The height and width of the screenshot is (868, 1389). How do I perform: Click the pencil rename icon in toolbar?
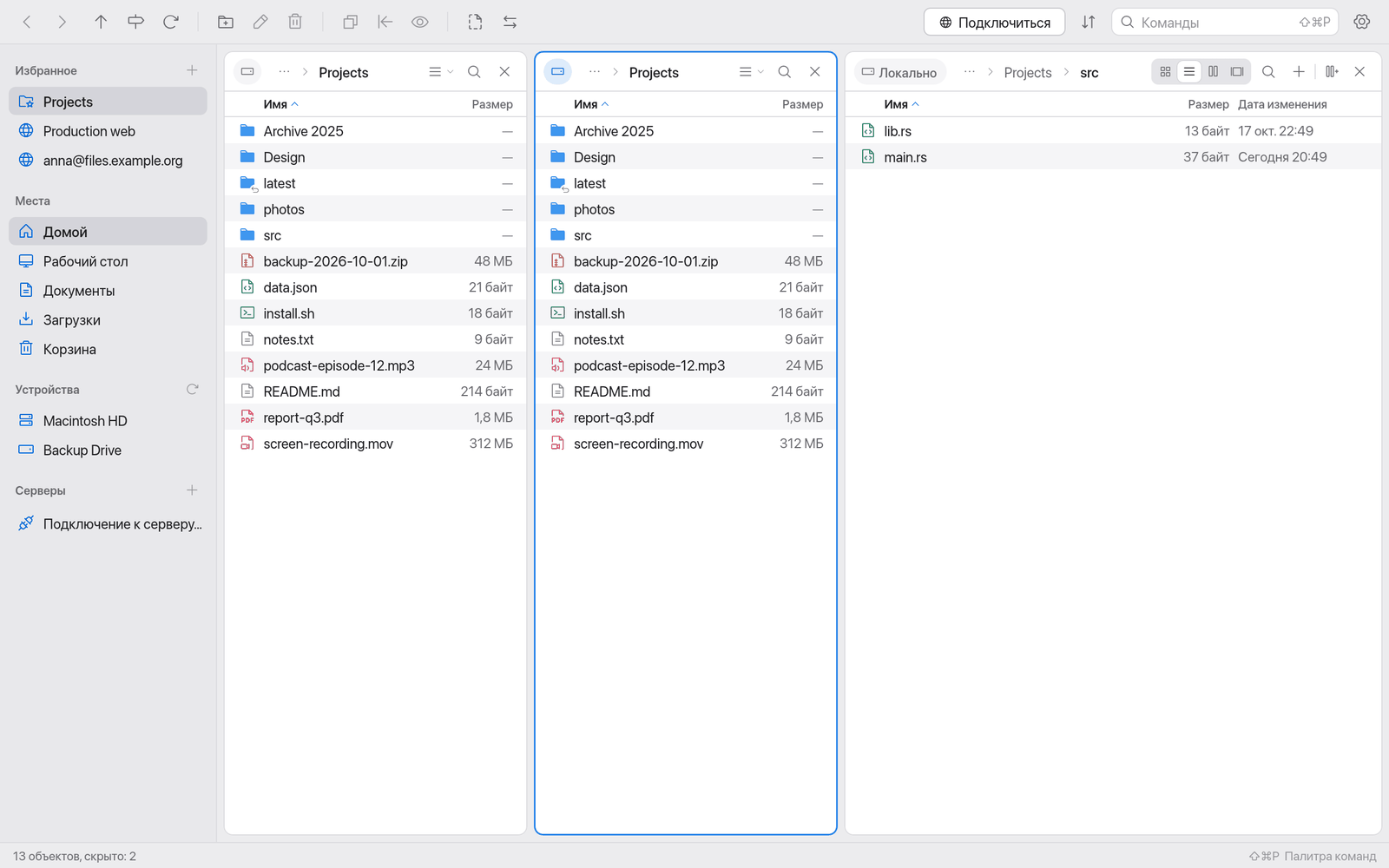260,23
